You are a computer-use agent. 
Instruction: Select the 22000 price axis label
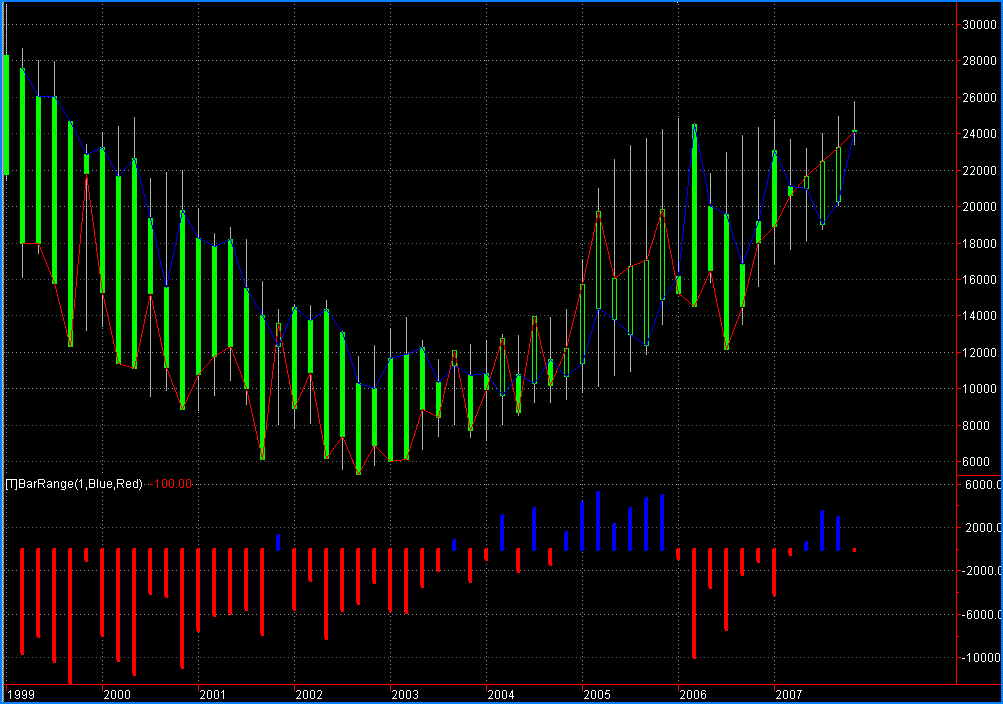[979, 171]
